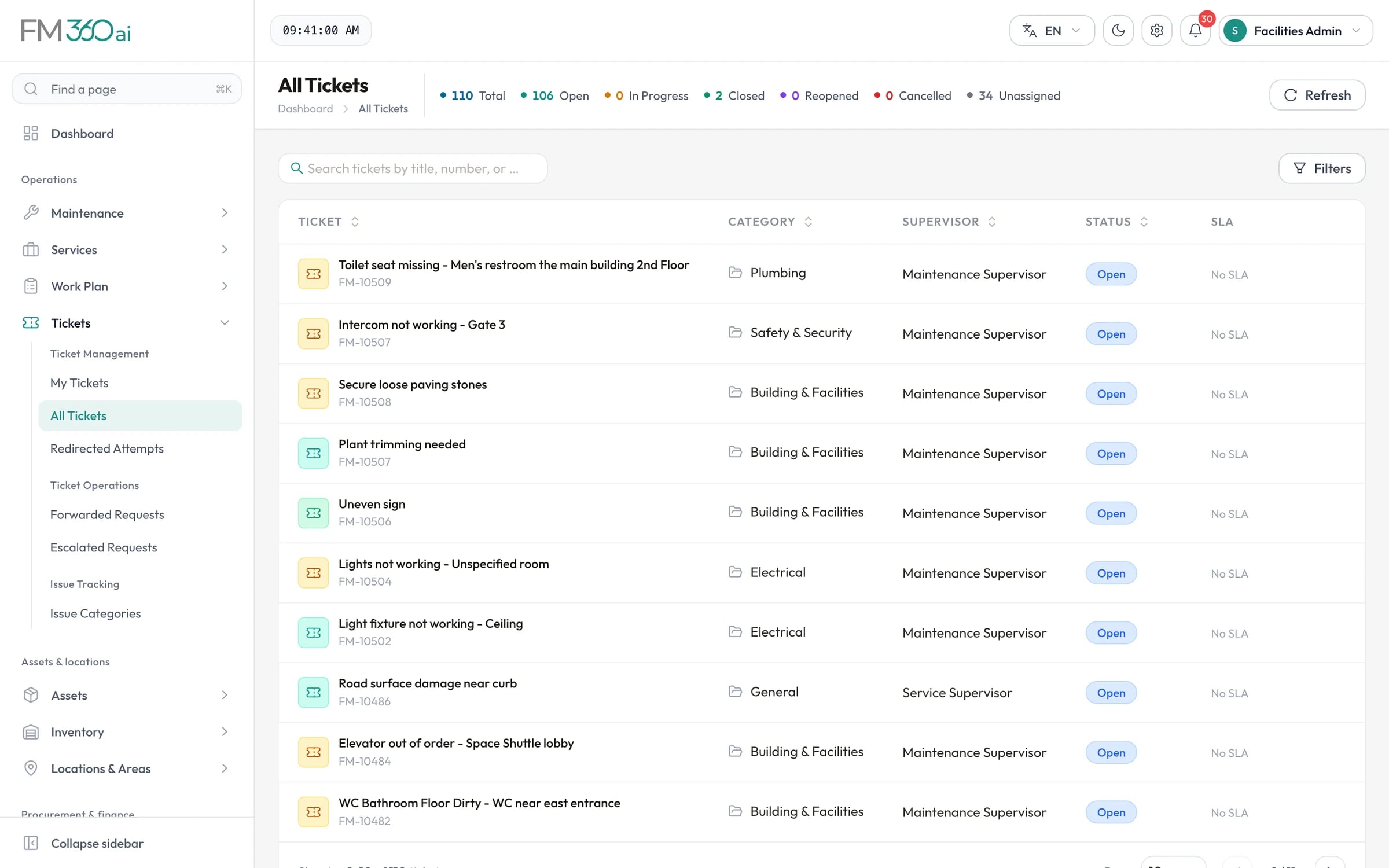Open ticket Elevator out of order

click(456, 743)
